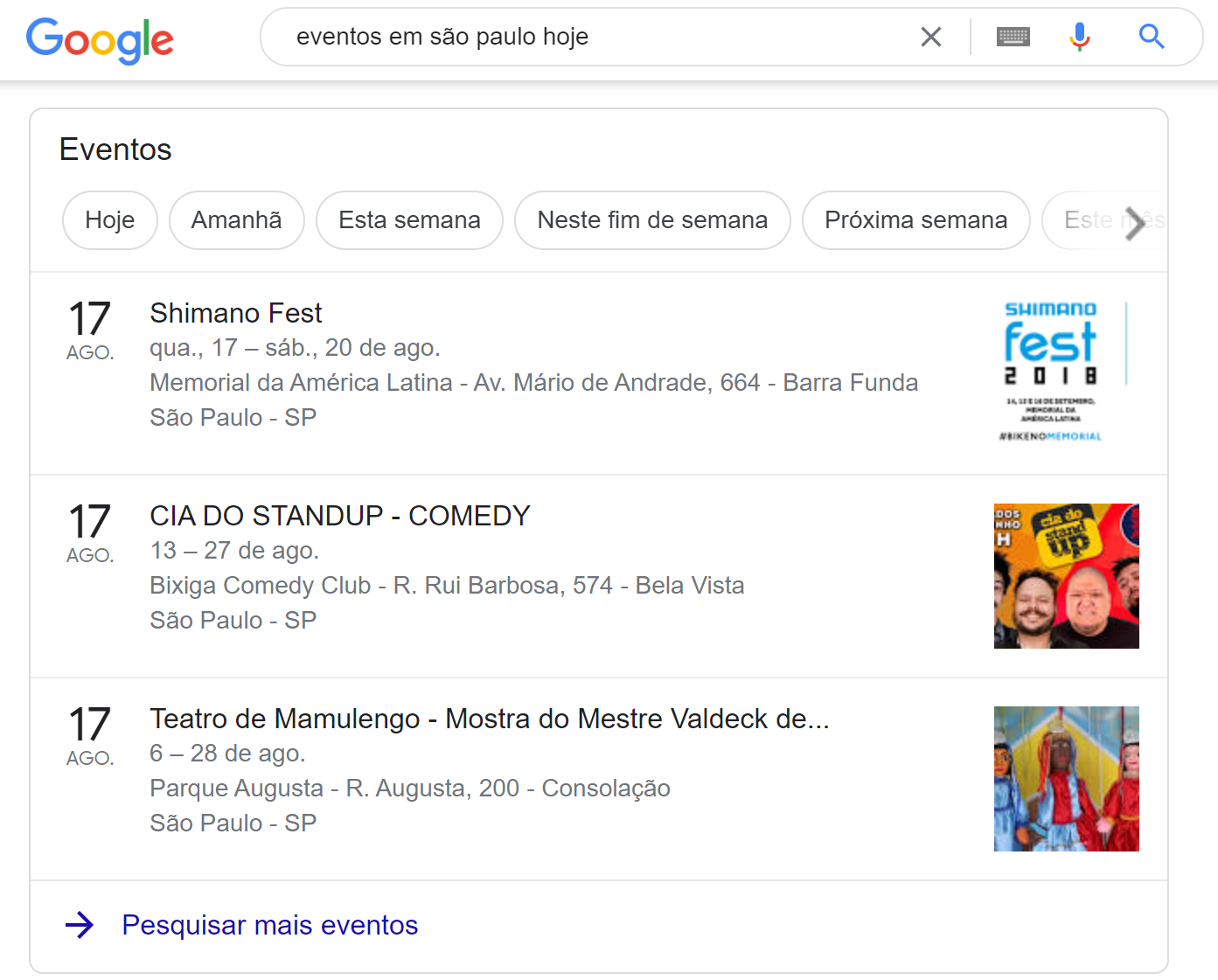Screen dimensions: 1218x980
Task: Enable the Amanhã events filter
Action: coord(236,220)
